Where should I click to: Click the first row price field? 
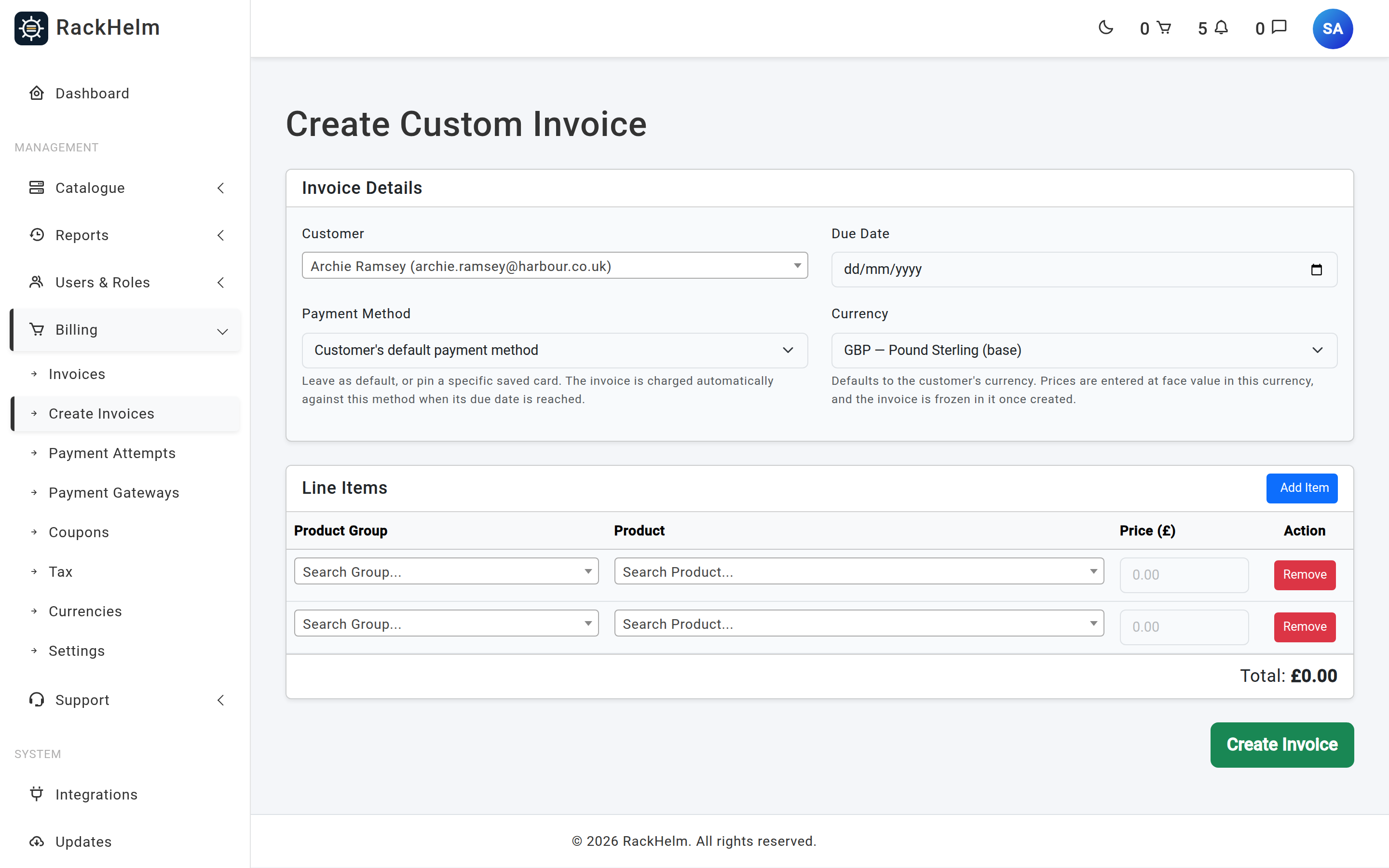coord(1184,575)
